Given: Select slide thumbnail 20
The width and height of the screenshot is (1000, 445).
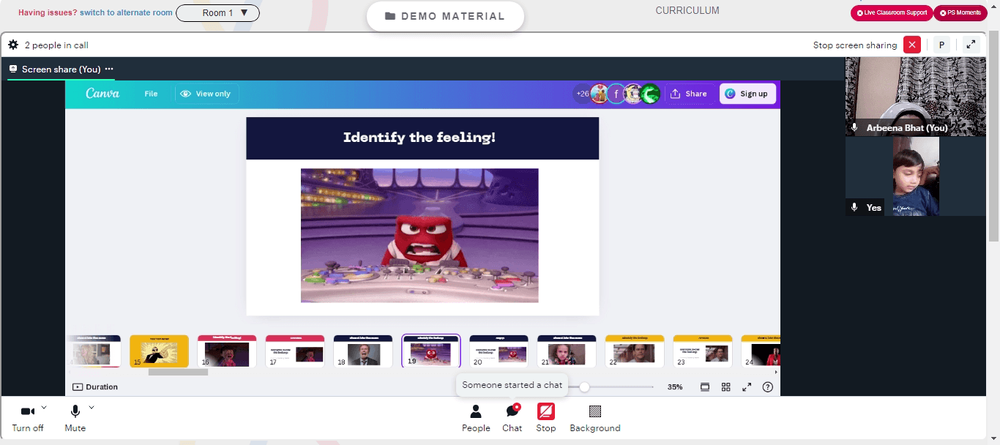Looking at the screenshot, I should [499, 351].
